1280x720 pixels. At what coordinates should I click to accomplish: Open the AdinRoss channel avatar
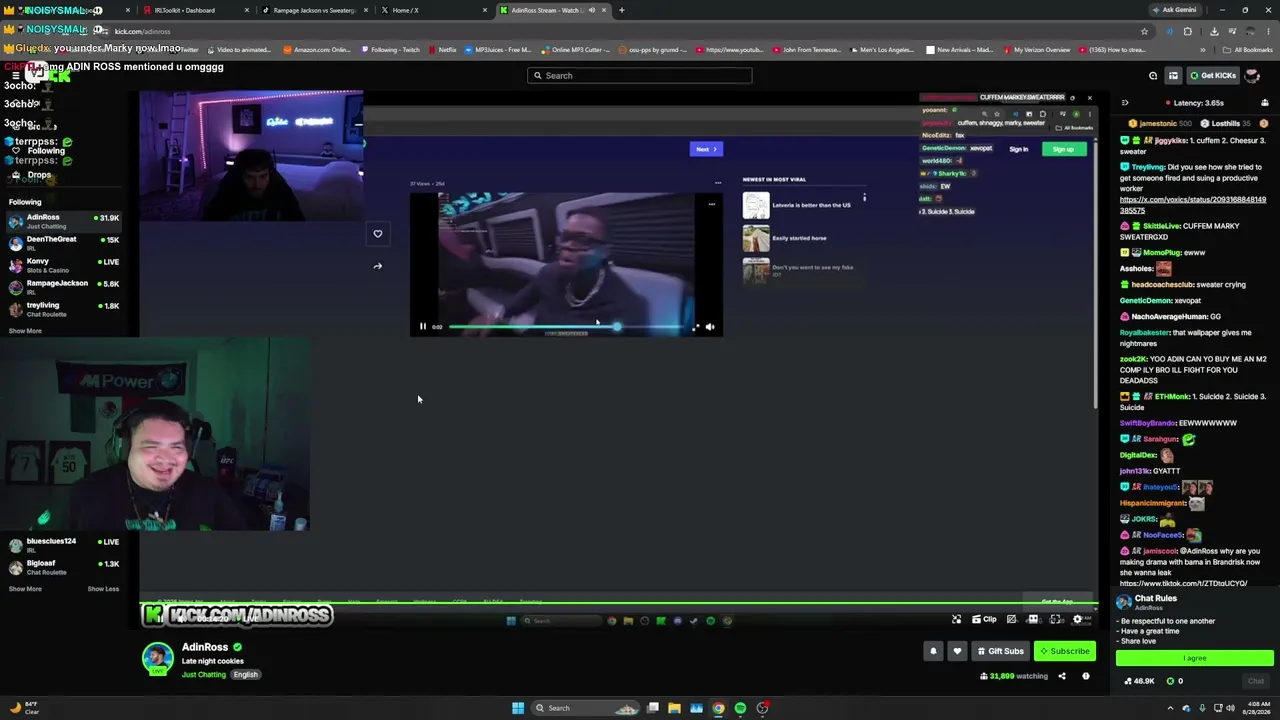[157, 658]
